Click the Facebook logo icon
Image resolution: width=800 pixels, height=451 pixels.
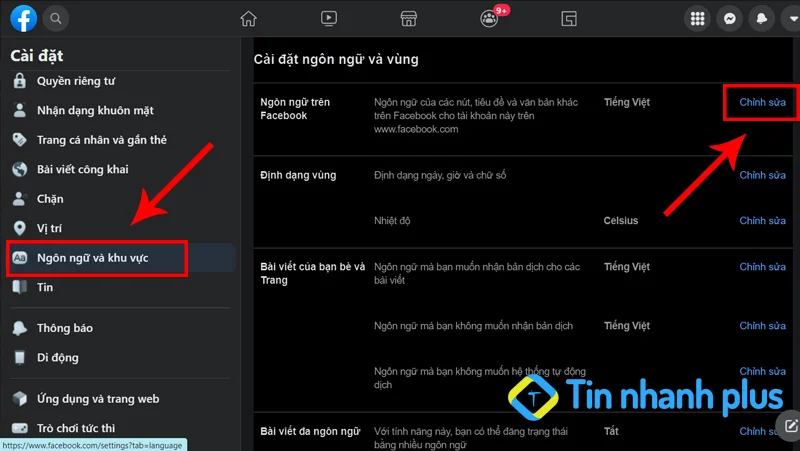pyautogui.click(x=23, y=18)
